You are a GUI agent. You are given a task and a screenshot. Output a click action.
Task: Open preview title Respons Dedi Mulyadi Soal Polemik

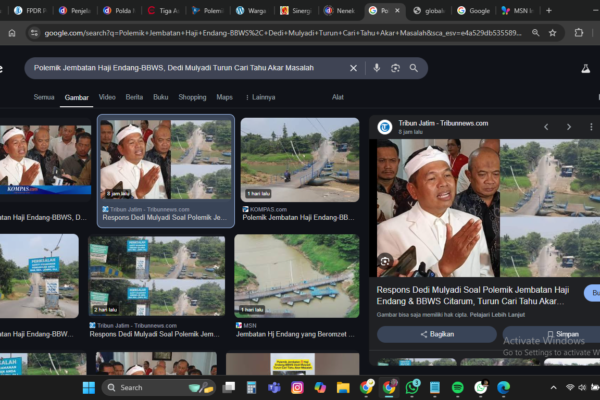click(473, 296)
